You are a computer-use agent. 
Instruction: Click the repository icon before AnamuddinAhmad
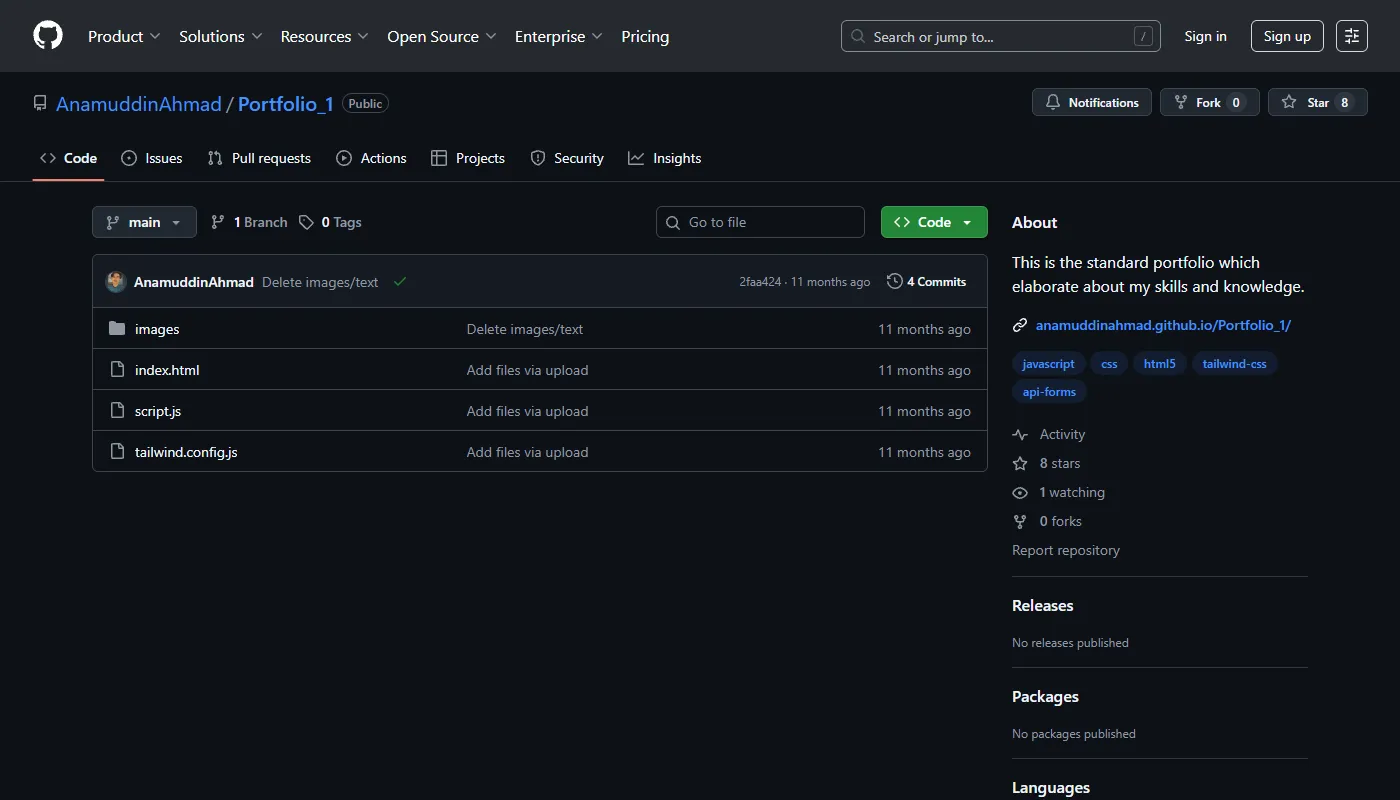click(x=40, y=103)
